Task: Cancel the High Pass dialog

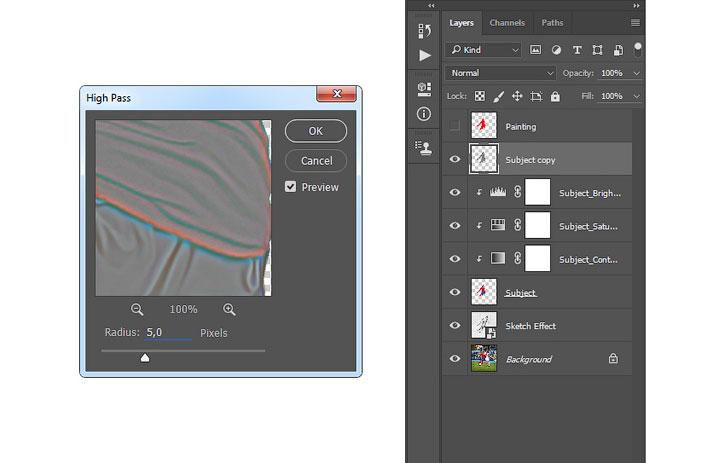Action: 316,161
